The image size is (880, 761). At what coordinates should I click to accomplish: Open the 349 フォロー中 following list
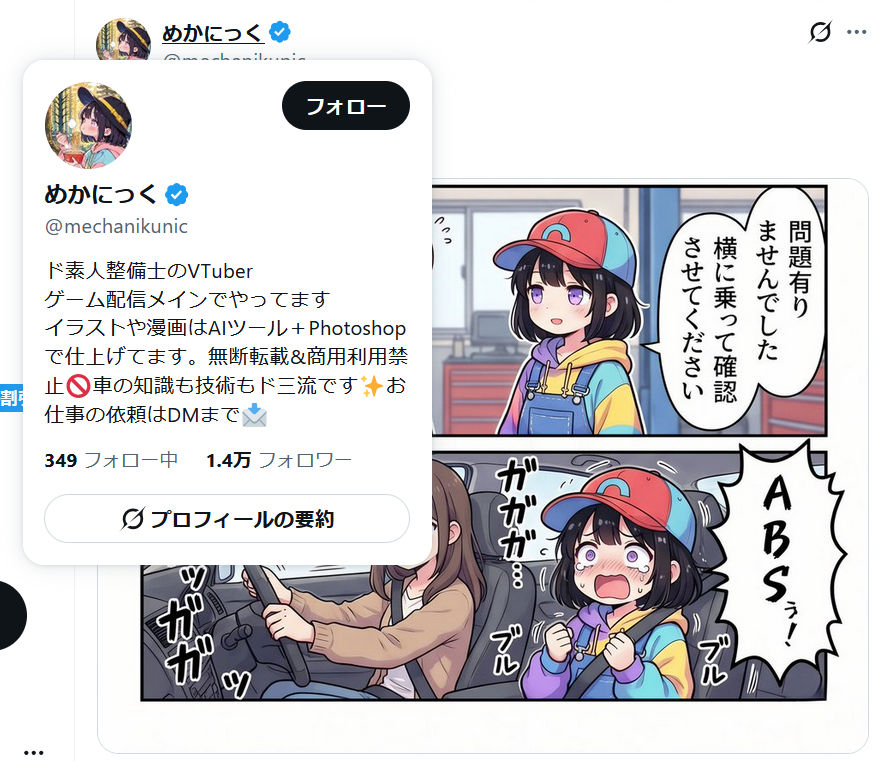click(111, 460)
